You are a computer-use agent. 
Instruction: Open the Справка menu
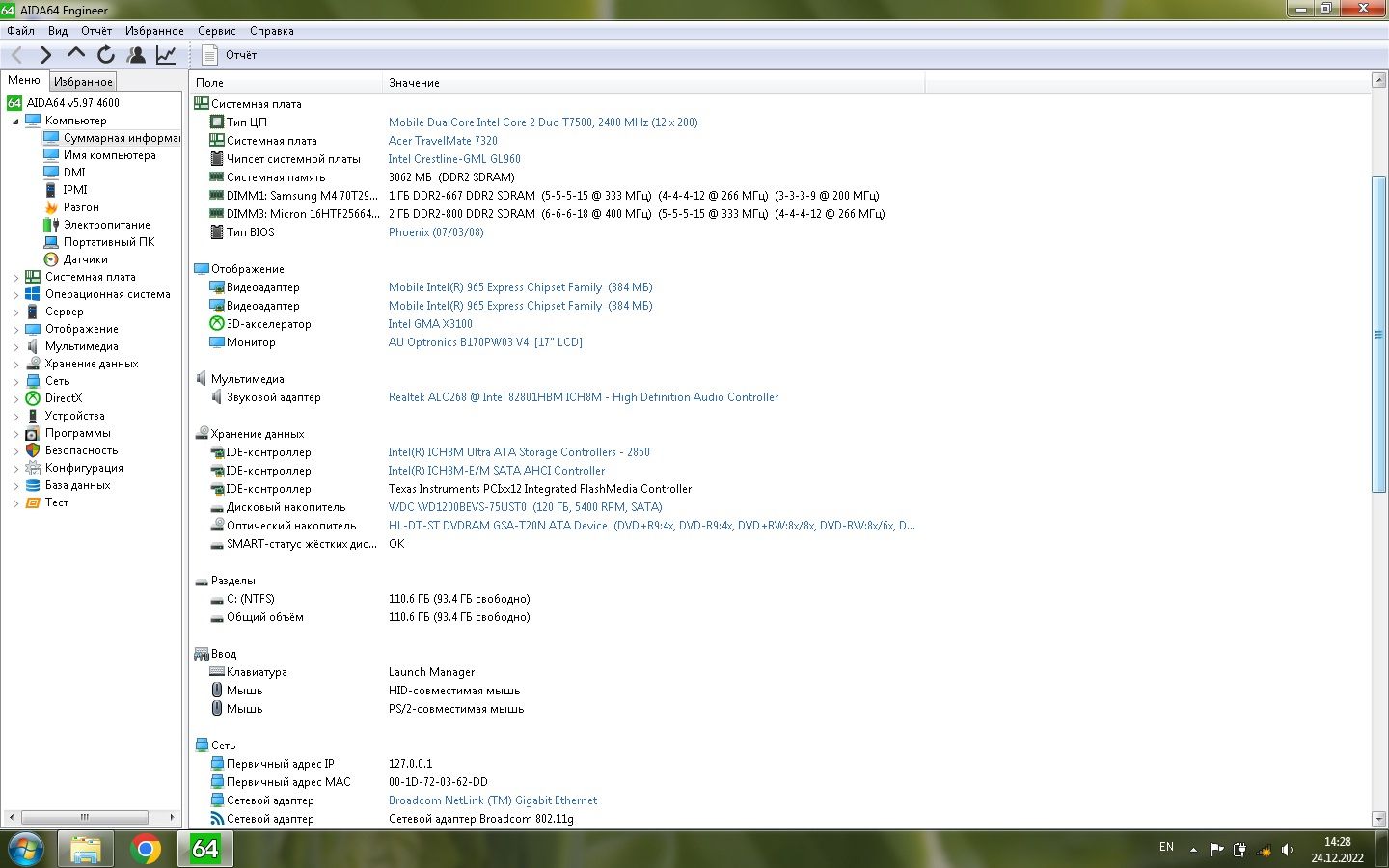(x=272, y=31)
